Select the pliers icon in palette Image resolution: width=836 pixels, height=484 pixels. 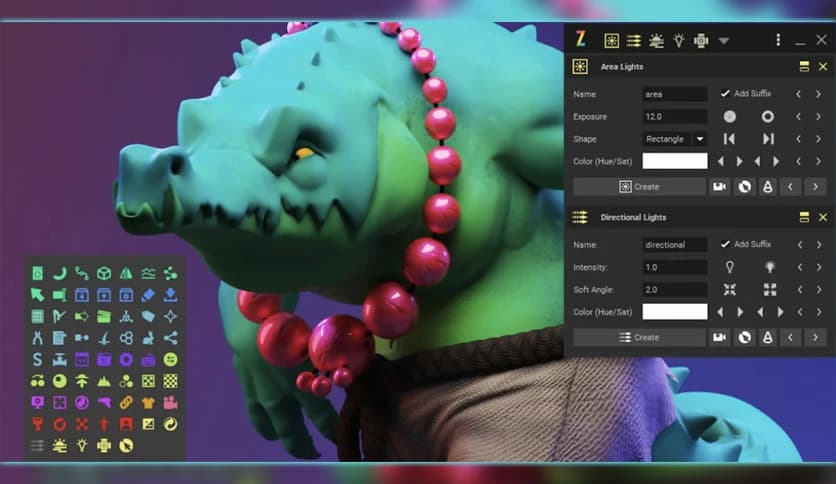click(37, 338)
